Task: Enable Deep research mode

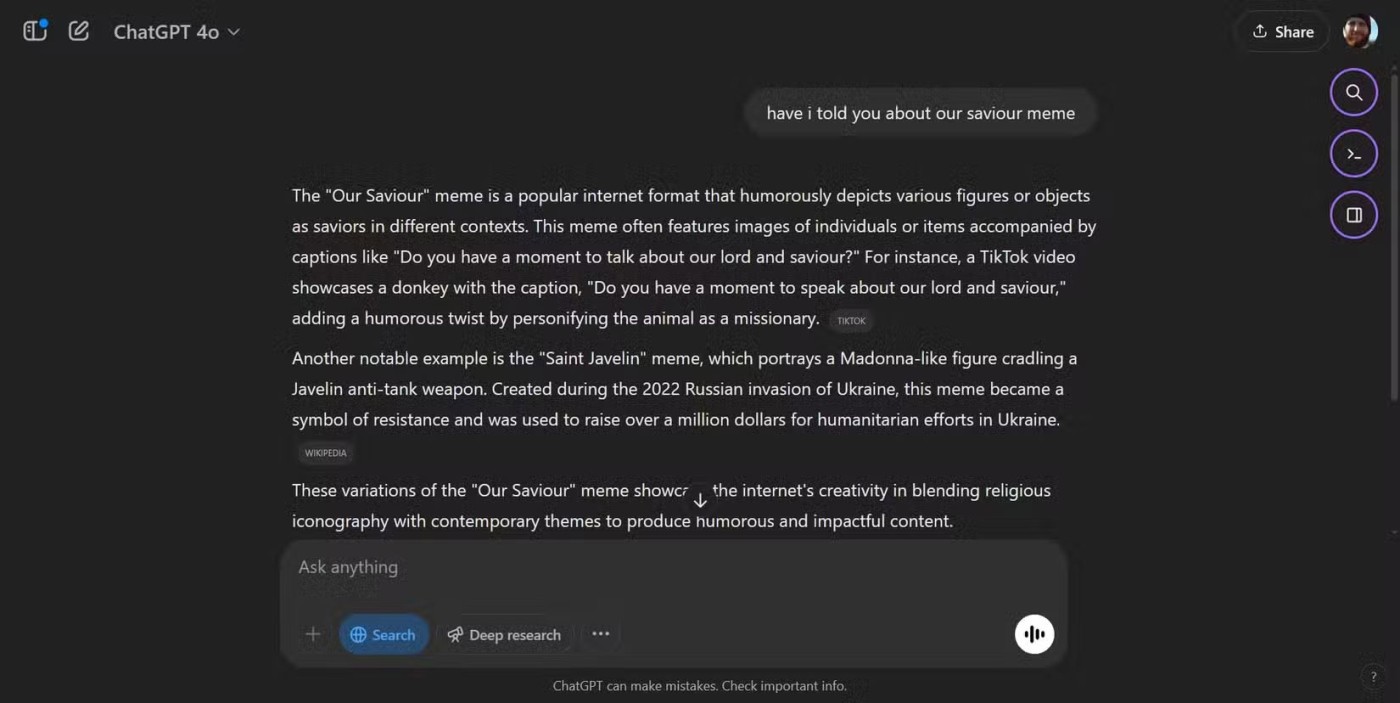Action: (504, 634)
